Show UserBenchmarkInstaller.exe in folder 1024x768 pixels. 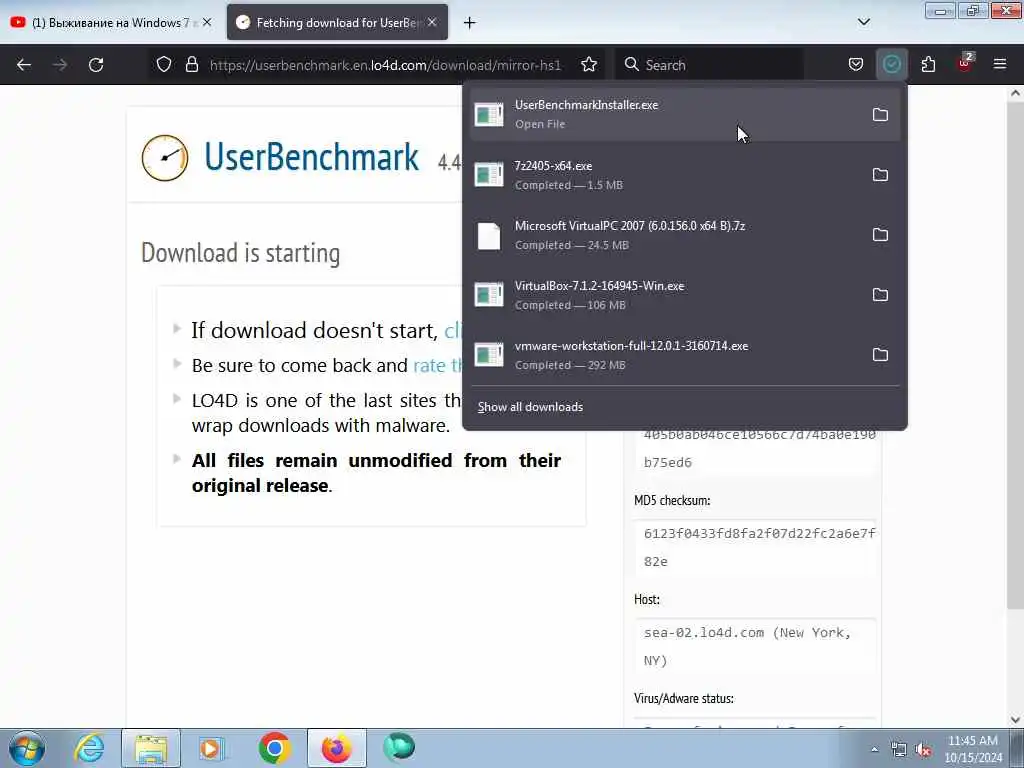(880, 114)
